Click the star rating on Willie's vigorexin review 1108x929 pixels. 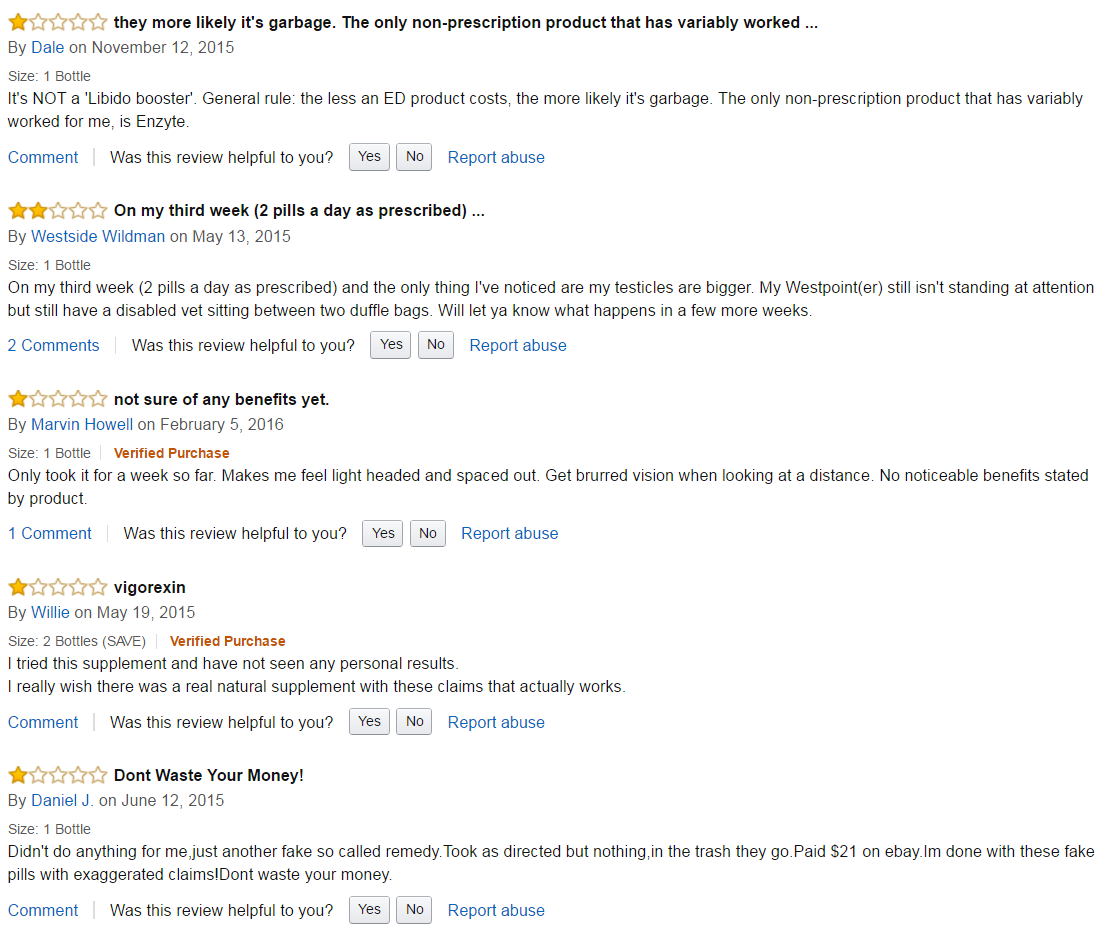click(57, 587)
